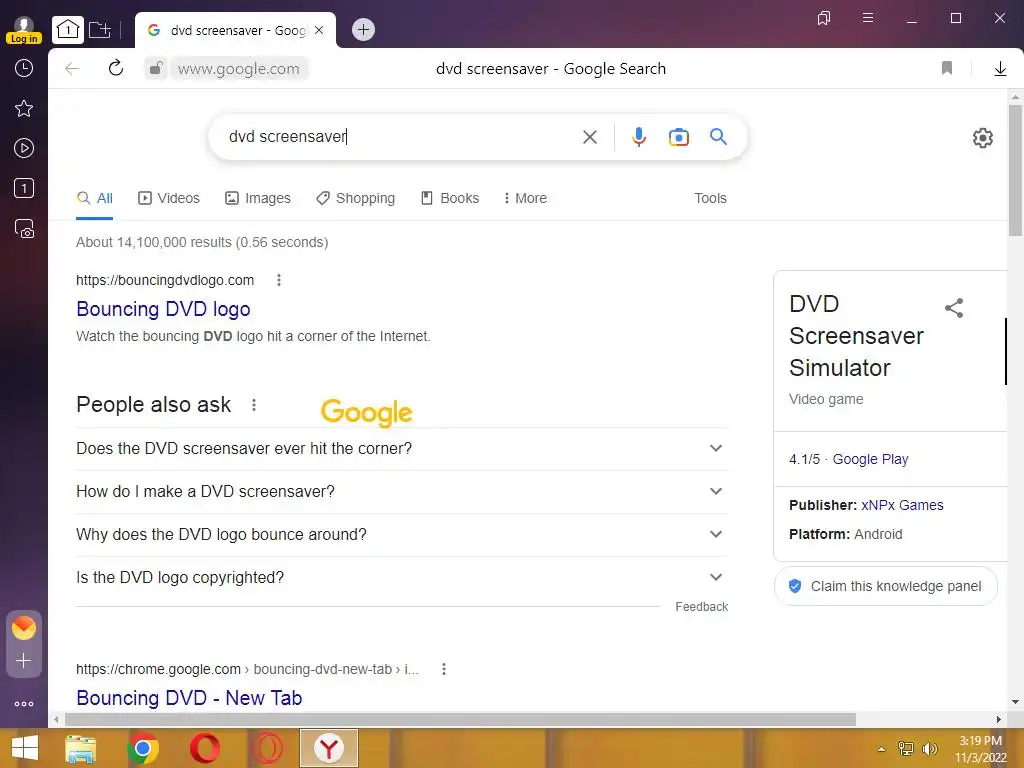Search by image with camera icon
This screenshot has width=1024, height=768.
click(679, 136)
